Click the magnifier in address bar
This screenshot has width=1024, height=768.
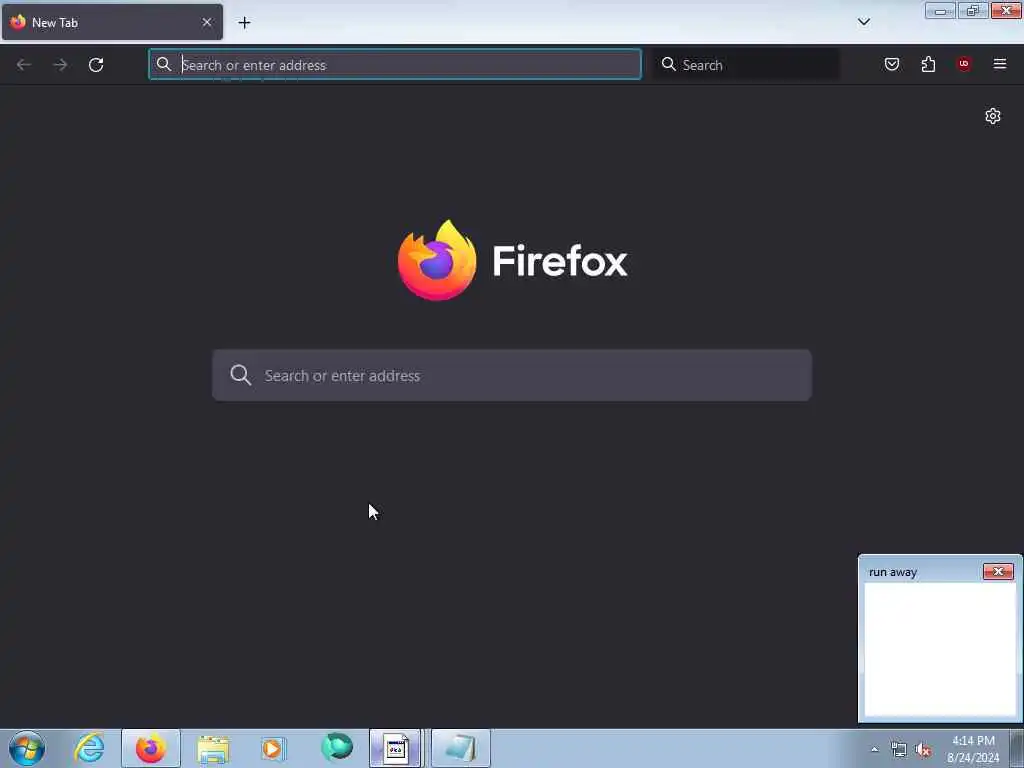[164, 64]
